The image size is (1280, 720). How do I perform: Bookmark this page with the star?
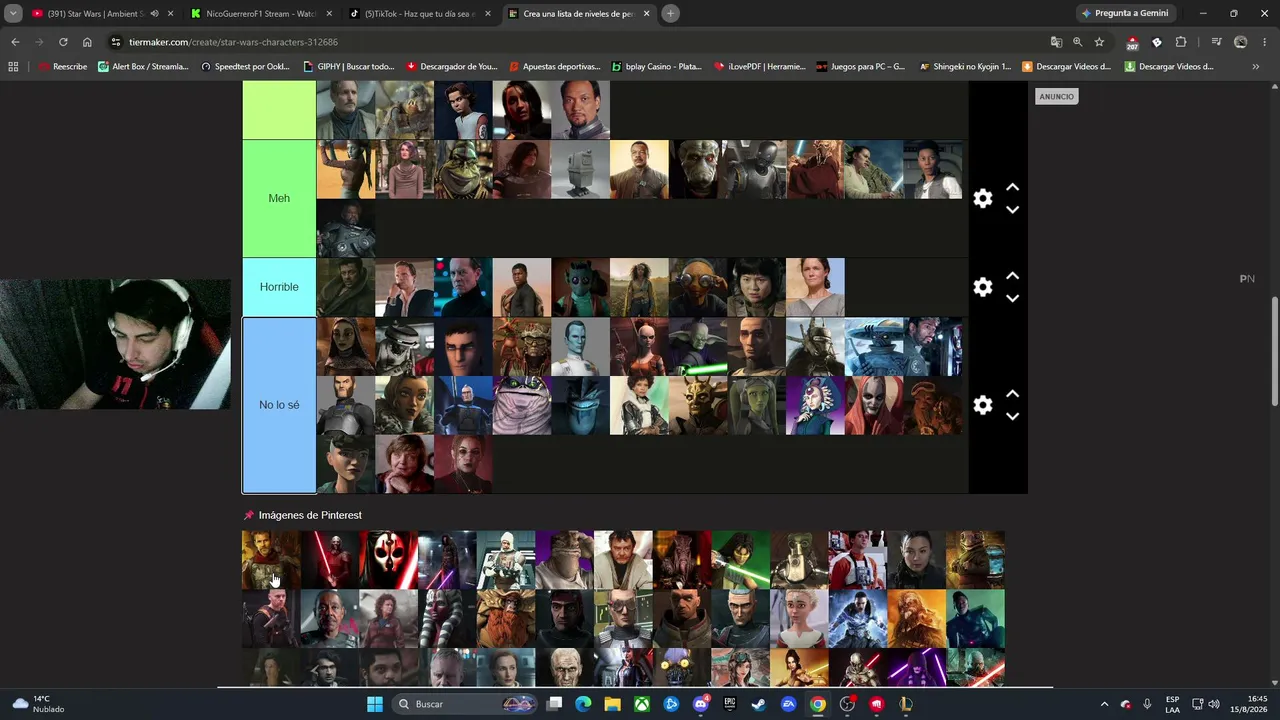(1099, 42)
